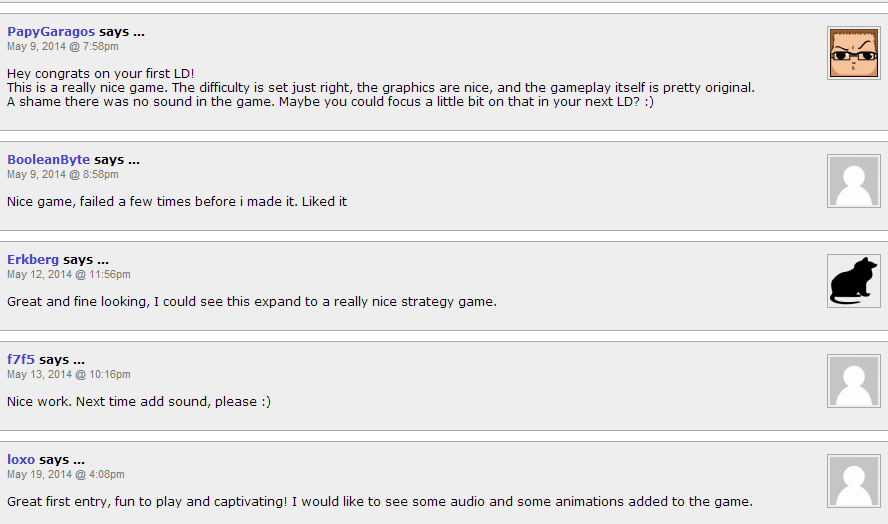Click Erkberg's black cat avatar
Viewport: 888px width, 524px height.
[x=853, y=281]
